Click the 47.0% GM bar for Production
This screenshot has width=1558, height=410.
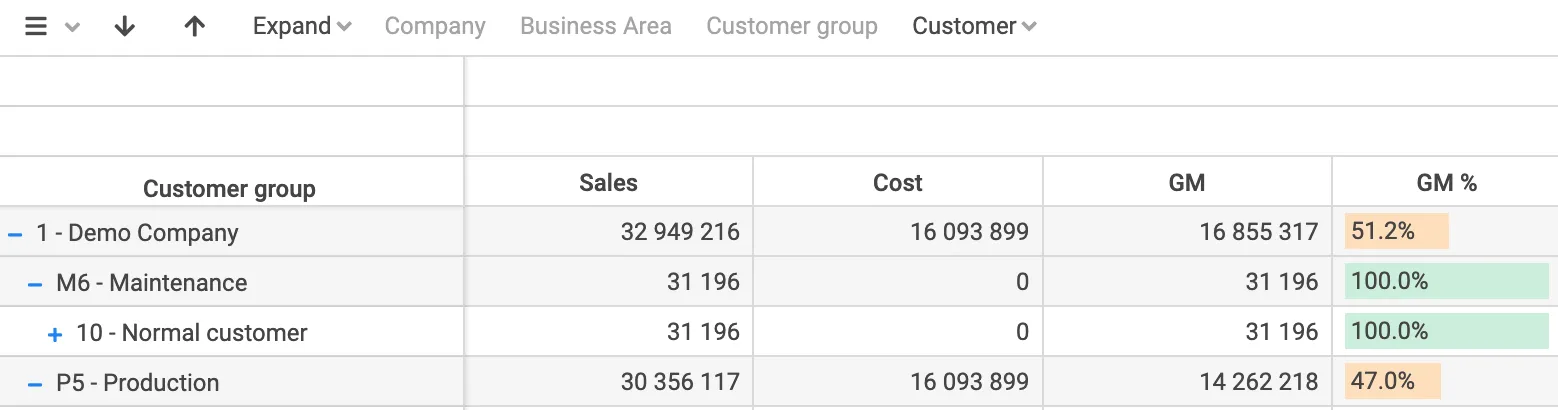[x=1392, y=382]
